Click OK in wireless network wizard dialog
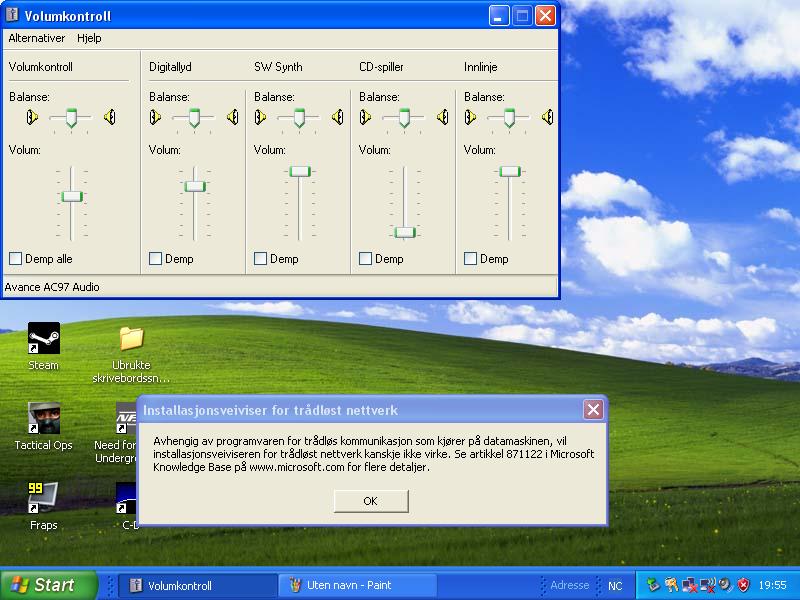The height and width of the screenshot is (600, 800). pos(371,501)
